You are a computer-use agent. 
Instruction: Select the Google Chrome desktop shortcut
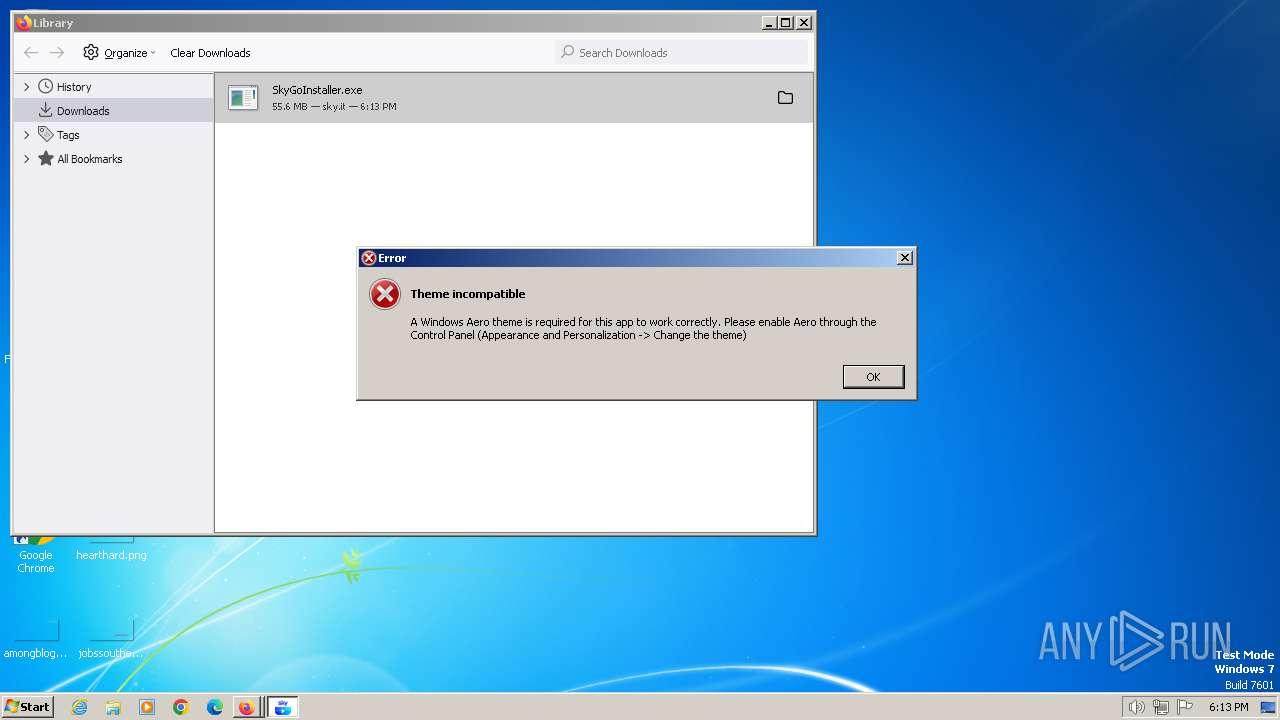click(36, 555)
